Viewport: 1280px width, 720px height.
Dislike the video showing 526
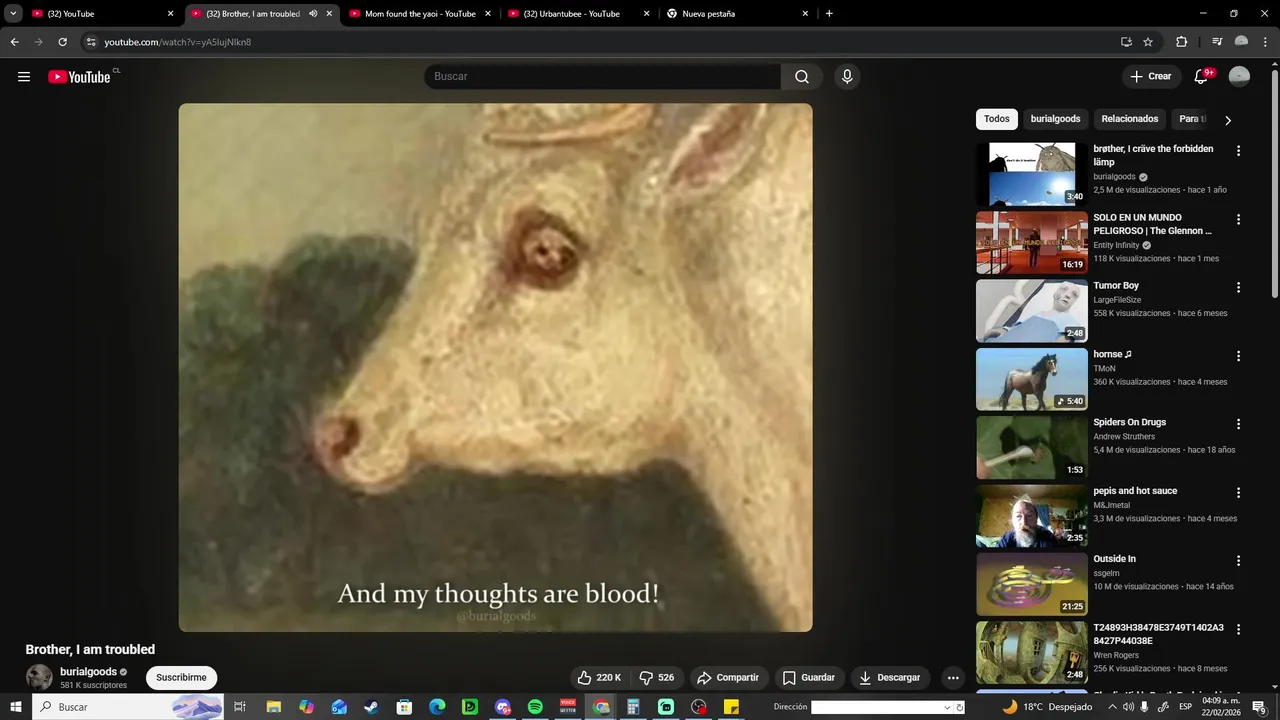(657, 678)
